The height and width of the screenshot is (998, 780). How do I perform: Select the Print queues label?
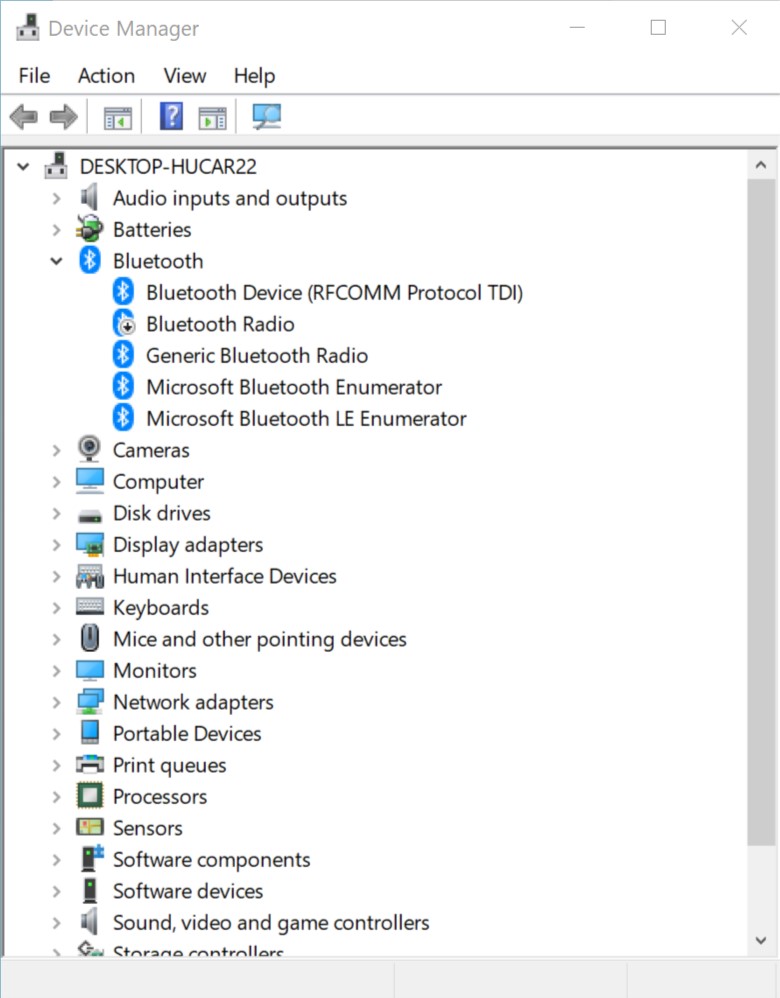tap(169, 765)
